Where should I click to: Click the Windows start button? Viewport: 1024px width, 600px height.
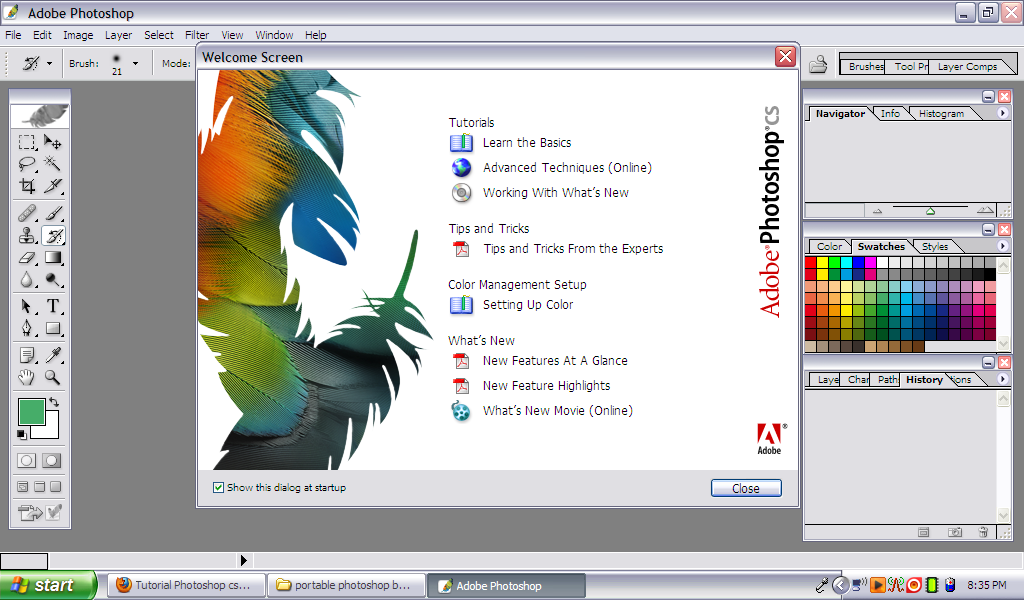48,585
